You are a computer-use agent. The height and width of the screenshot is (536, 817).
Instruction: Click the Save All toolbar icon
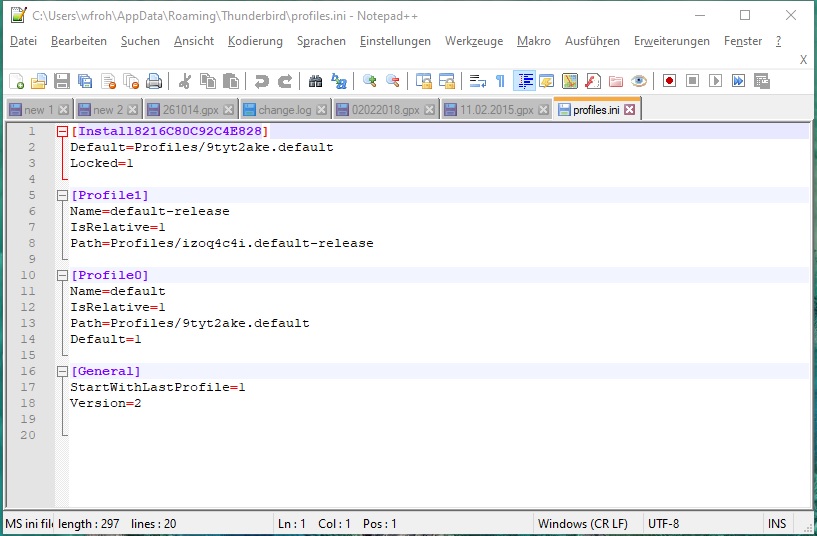[85, 81]
